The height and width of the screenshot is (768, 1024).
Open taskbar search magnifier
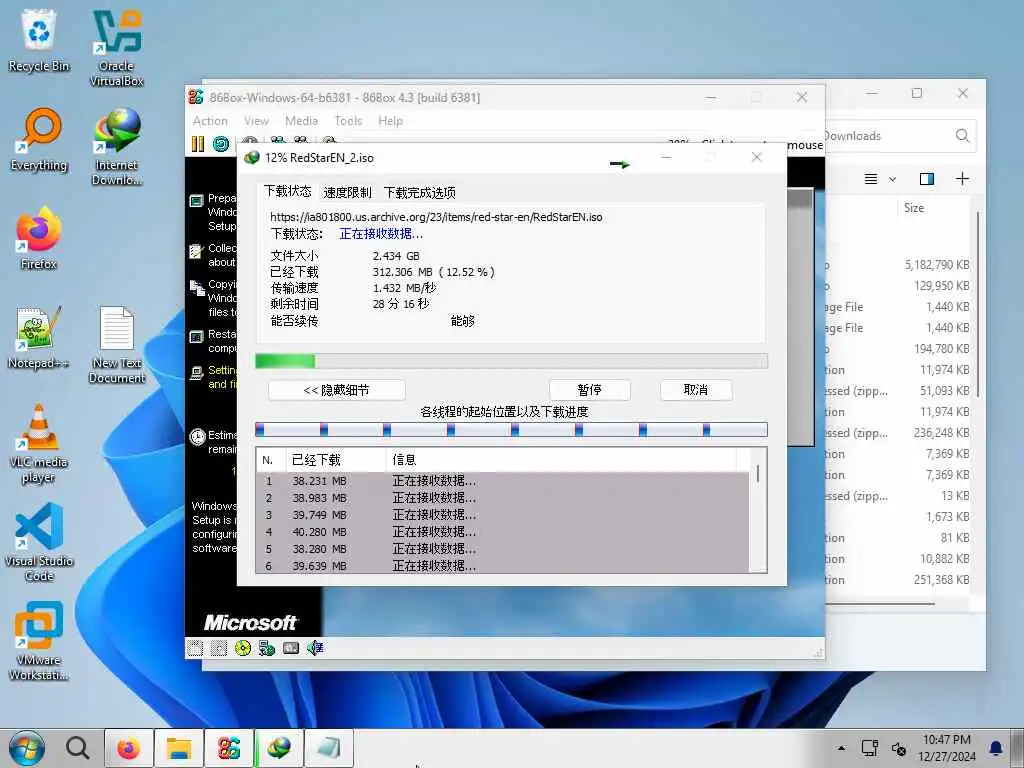tap(78, 748)
